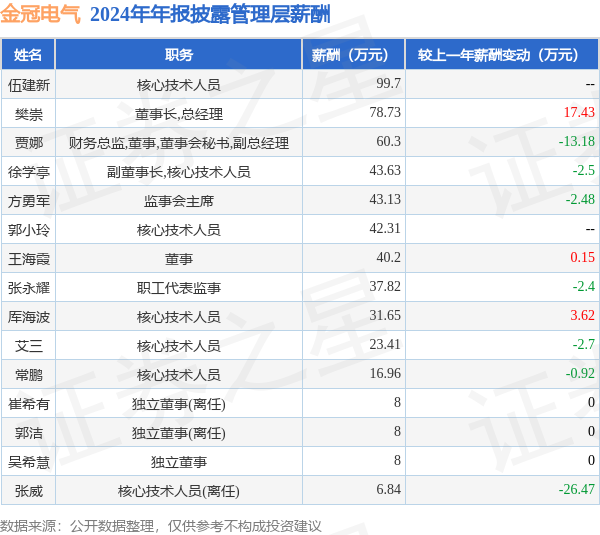Click the change value -2.4
600x535 pixels.
coord(584,286)
